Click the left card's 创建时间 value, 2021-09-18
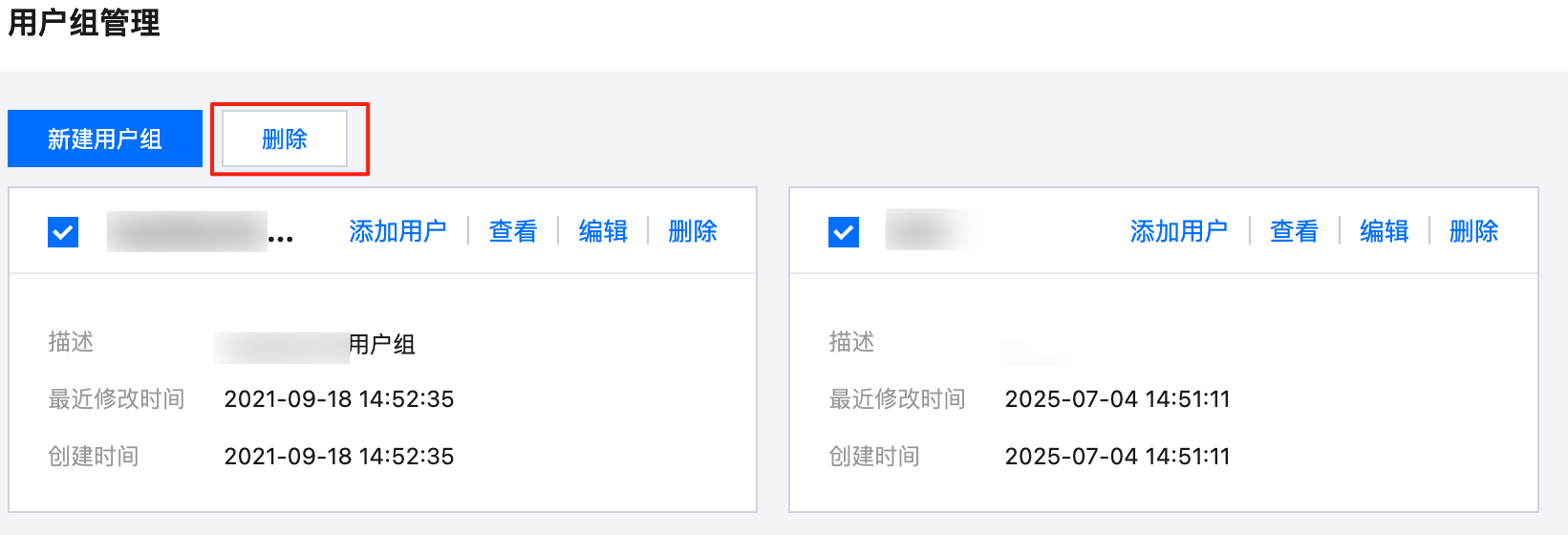The height and width of the screenshot is (535, 1568). coord(339,457)
